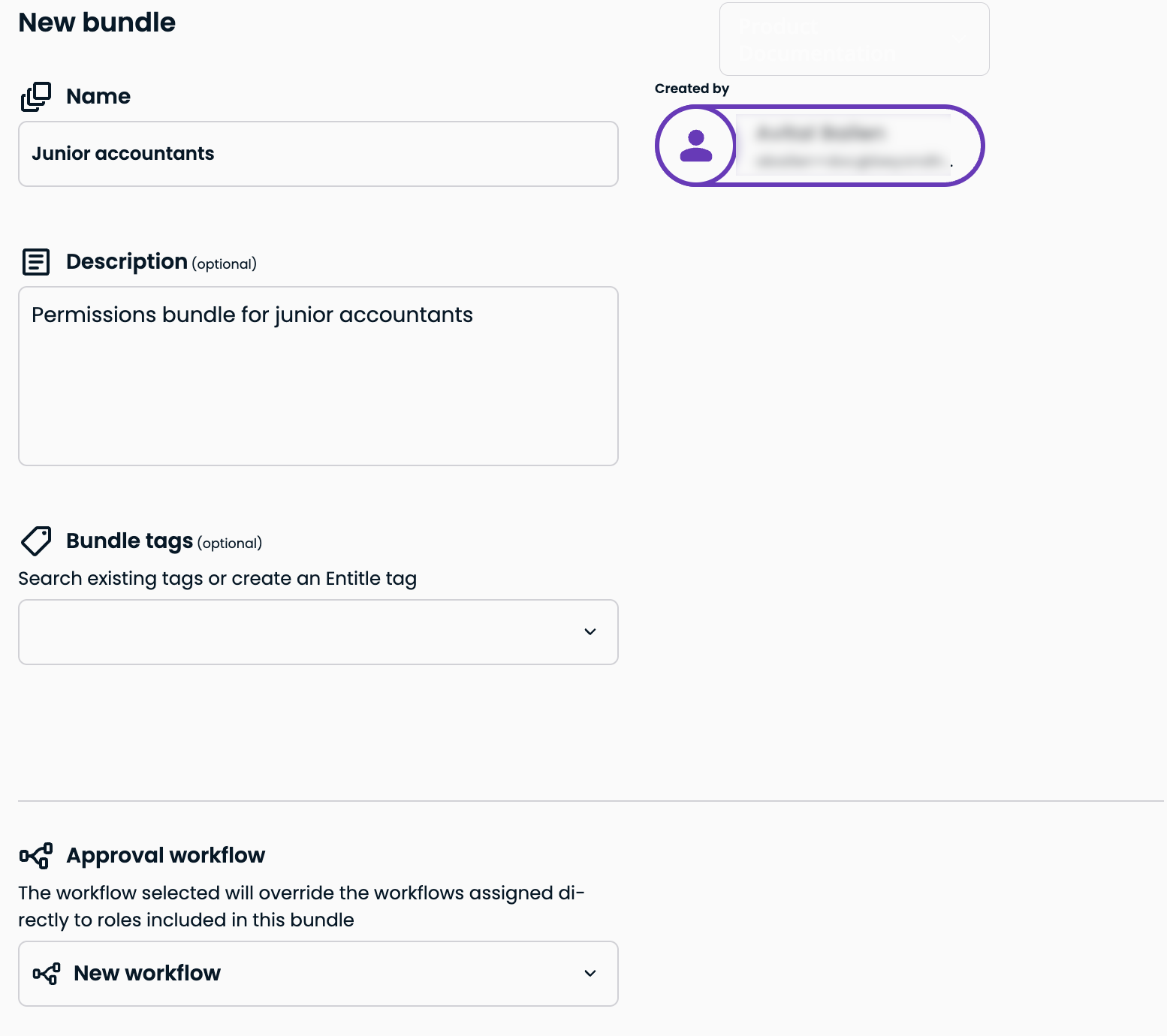Click the Description section title
The width and height of the screenshot is (1167, 1036).
pyautogui.click(x=127, y=262)
